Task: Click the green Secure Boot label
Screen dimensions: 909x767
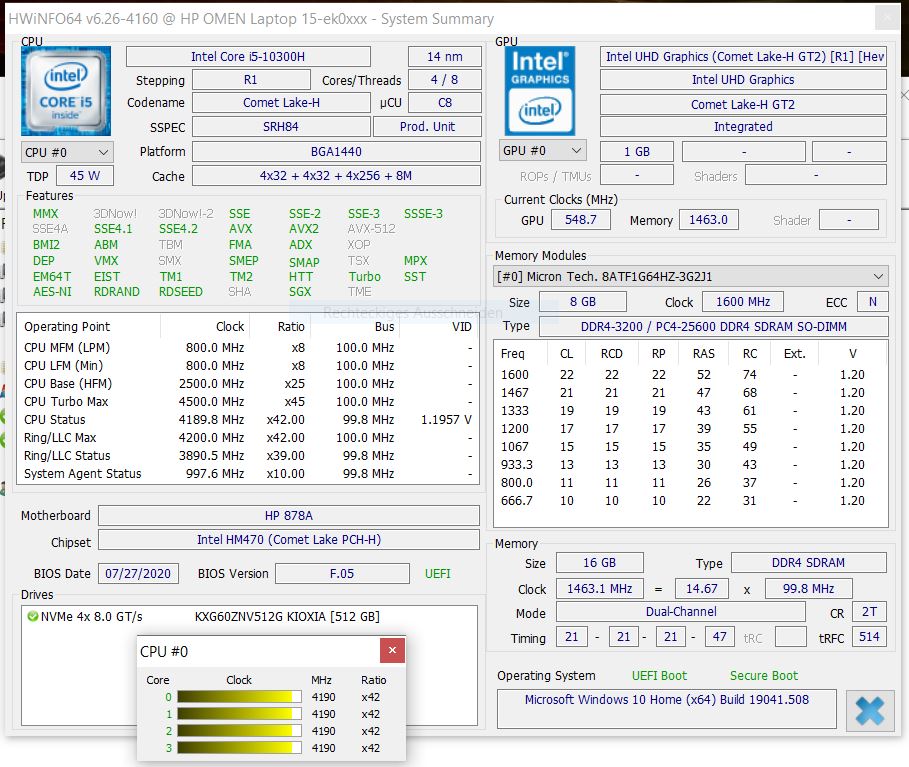Action: click(x=763, y=675)
